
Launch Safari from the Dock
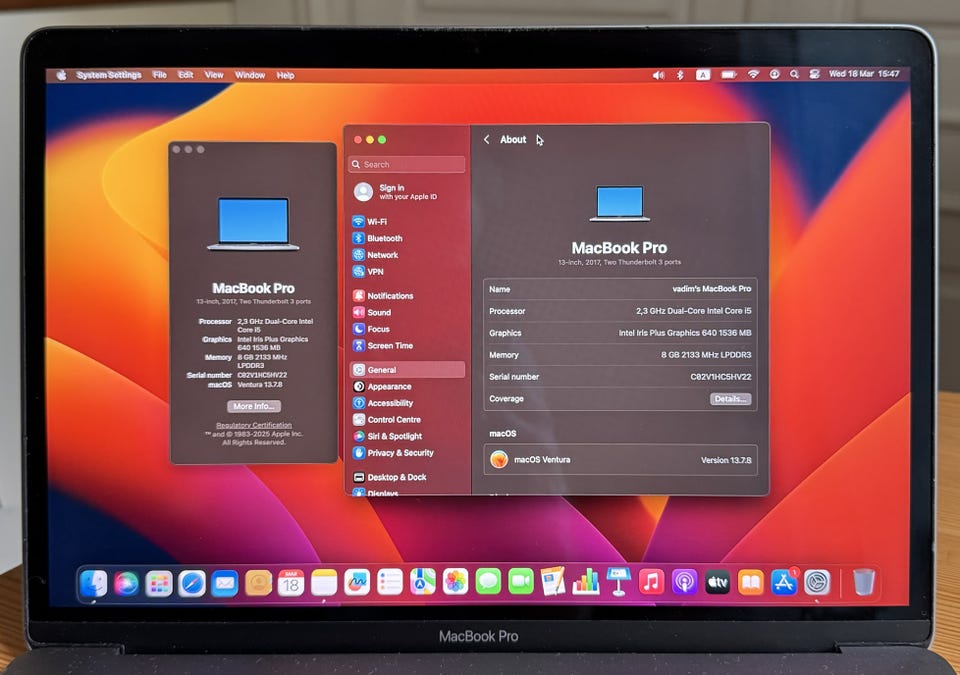192,583
